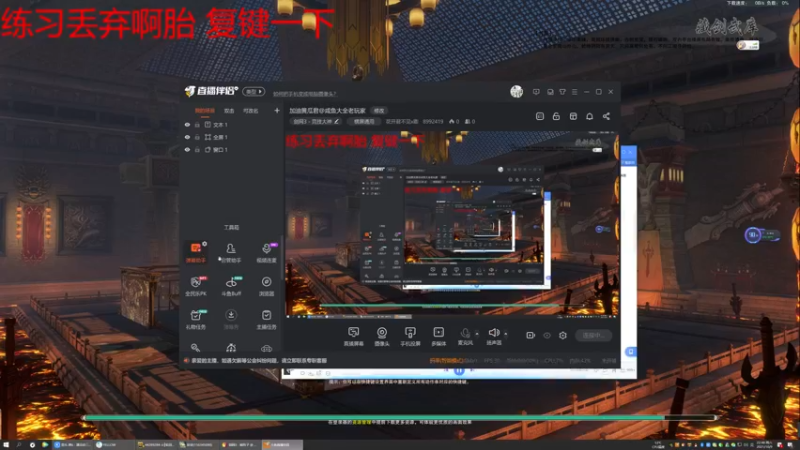The height and width of the screenshot is (450, 800).
Task: Open the magnifier tool in the toolbox
Action: pos(195,347)
